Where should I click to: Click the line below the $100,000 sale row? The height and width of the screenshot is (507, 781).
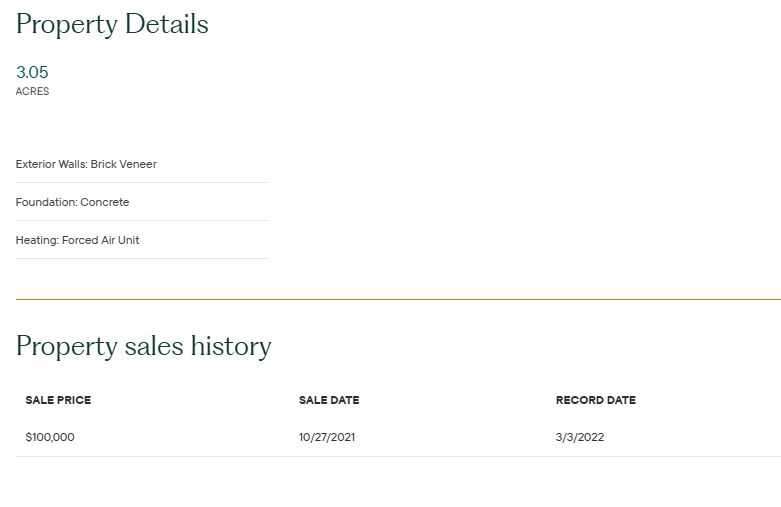click(x=398, y=456)
